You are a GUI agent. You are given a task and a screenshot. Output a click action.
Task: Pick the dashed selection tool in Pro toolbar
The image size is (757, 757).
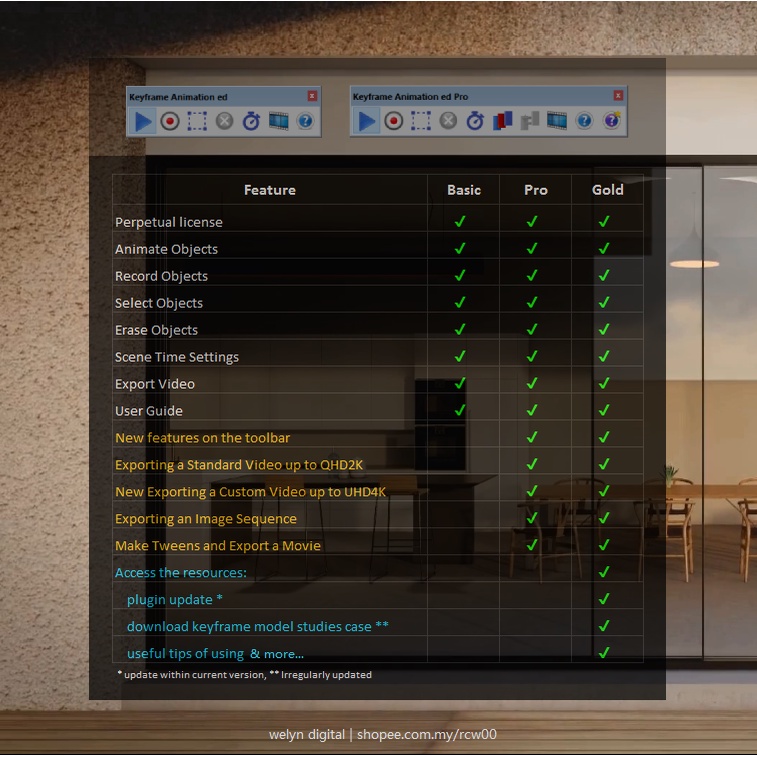(421, 121)
